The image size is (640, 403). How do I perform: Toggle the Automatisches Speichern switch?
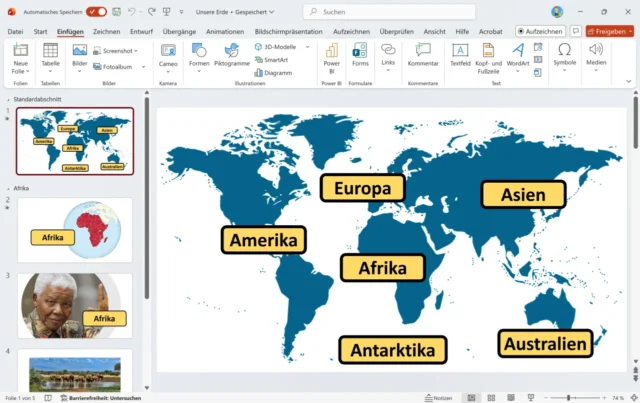click(x=96, y=12)
